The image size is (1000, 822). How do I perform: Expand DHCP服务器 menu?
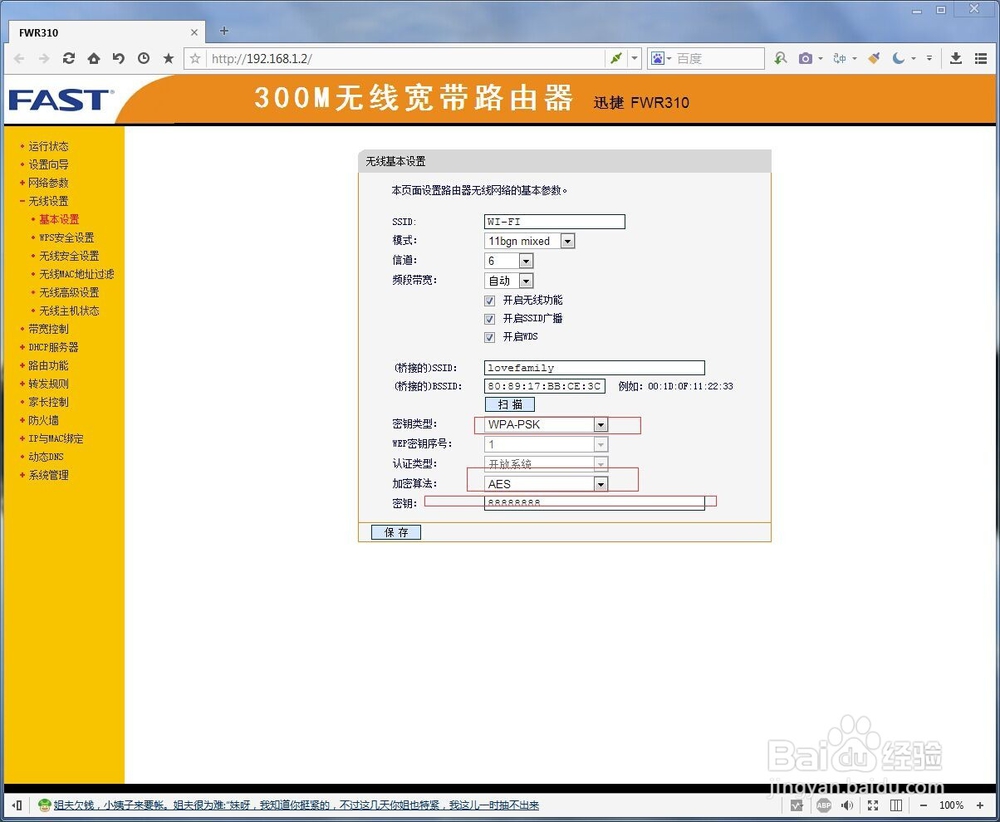pyautogui.click(x=53, y=348)
